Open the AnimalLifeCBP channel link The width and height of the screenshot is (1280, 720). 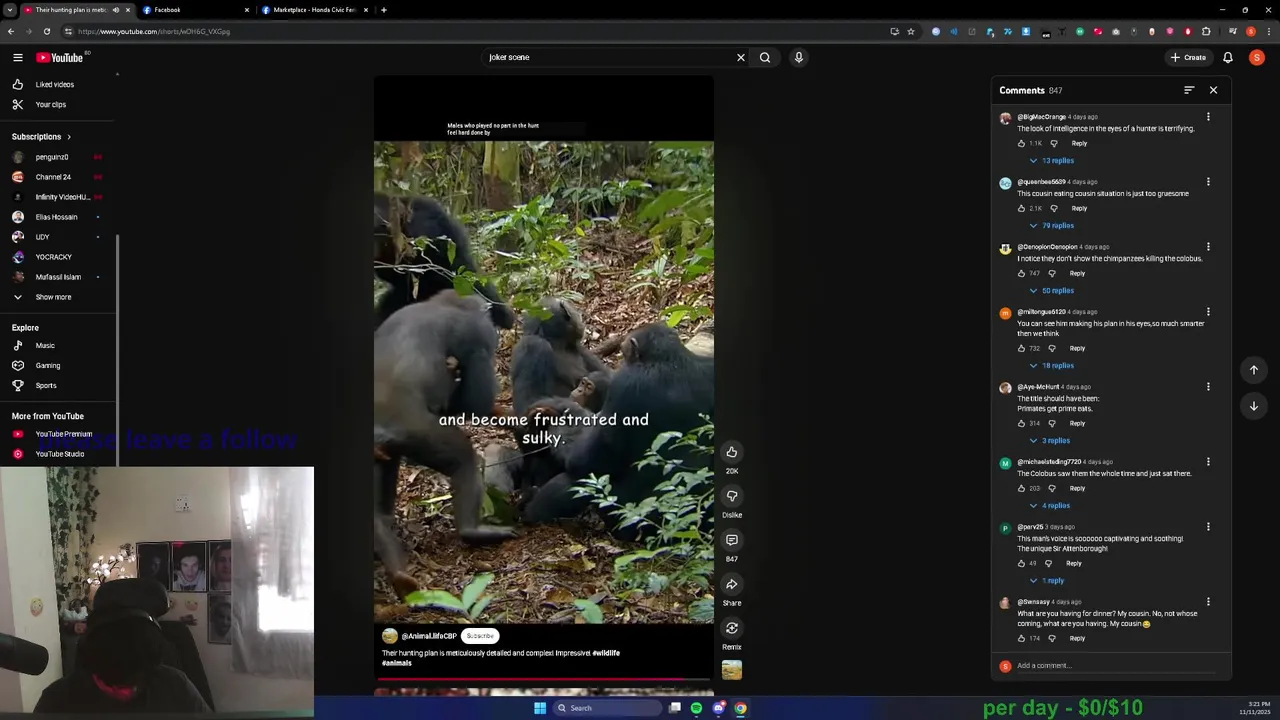[x=429, y=636]
